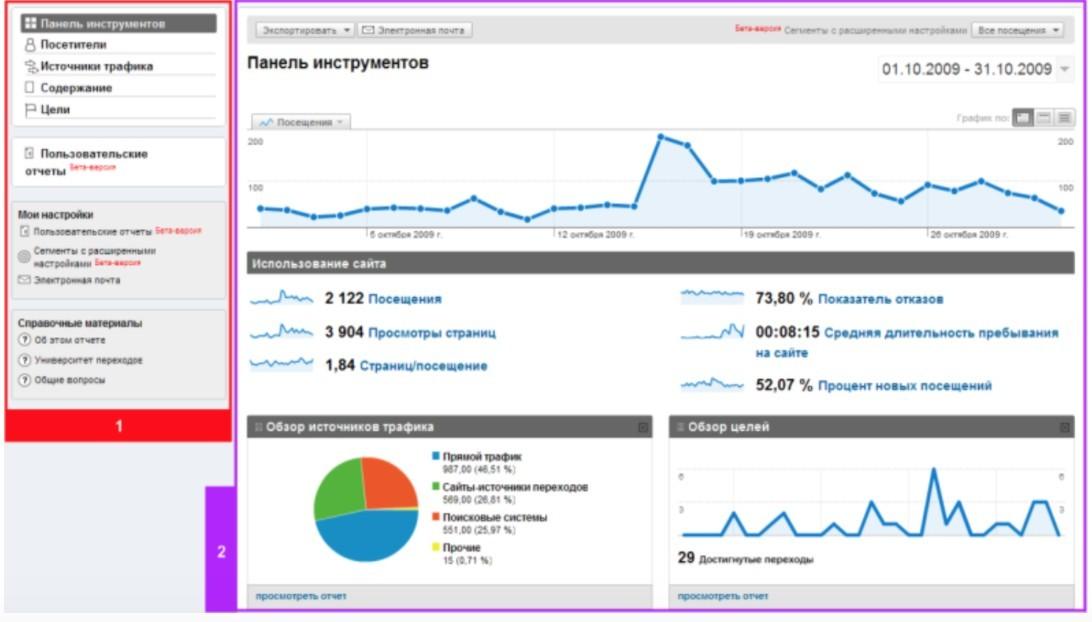Screen dimensions: 1092x622
Task: Open the Посещения graph metric tab
Action: (301, 122)
